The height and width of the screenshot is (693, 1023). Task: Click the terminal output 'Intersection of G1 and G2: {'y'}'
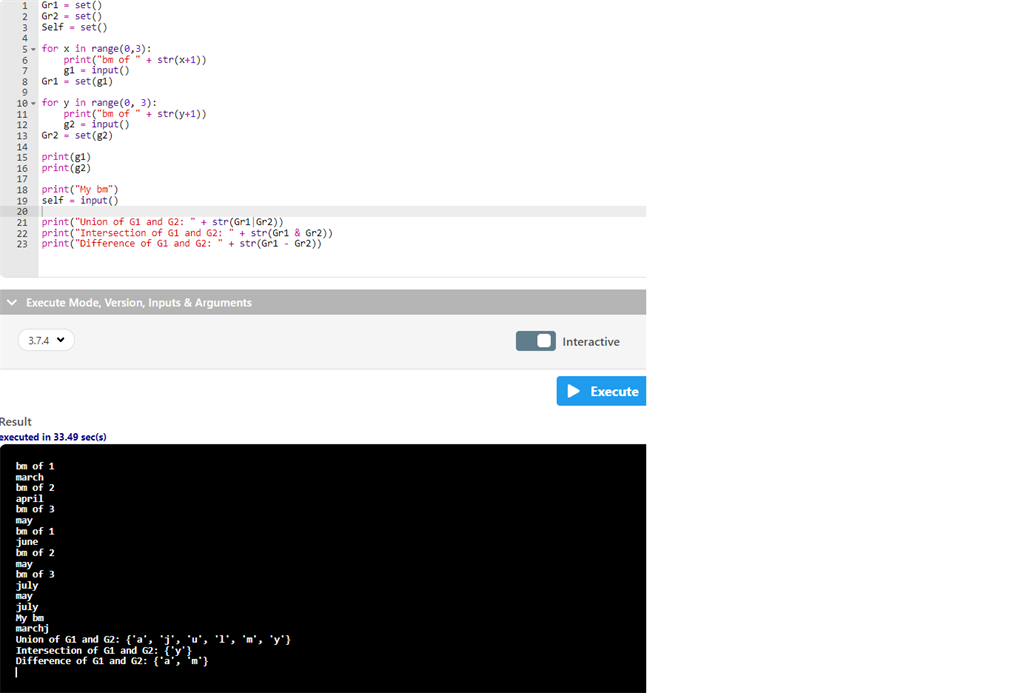104,651
